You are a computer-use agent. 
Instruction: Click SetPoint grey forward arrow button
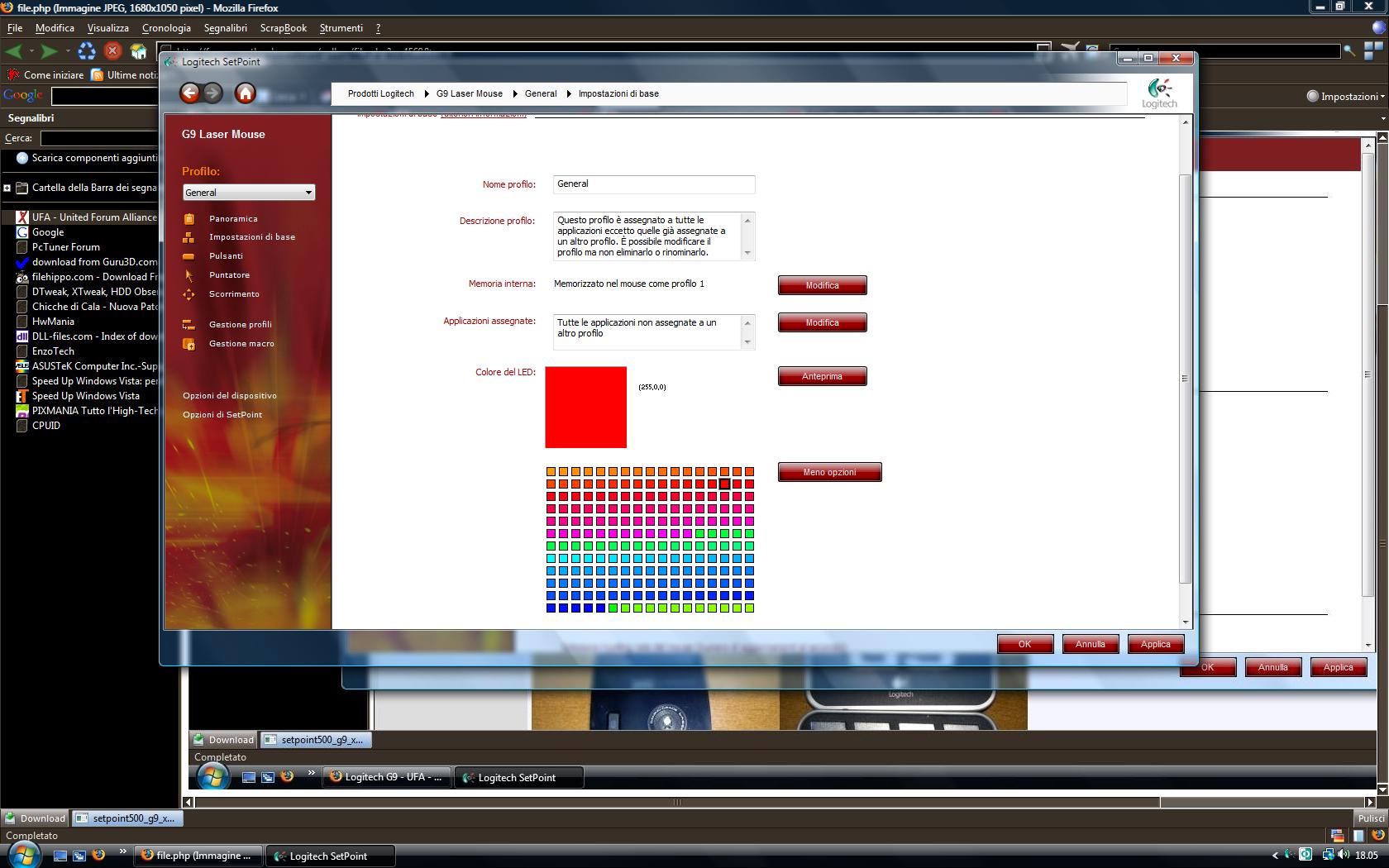point(212,93)
